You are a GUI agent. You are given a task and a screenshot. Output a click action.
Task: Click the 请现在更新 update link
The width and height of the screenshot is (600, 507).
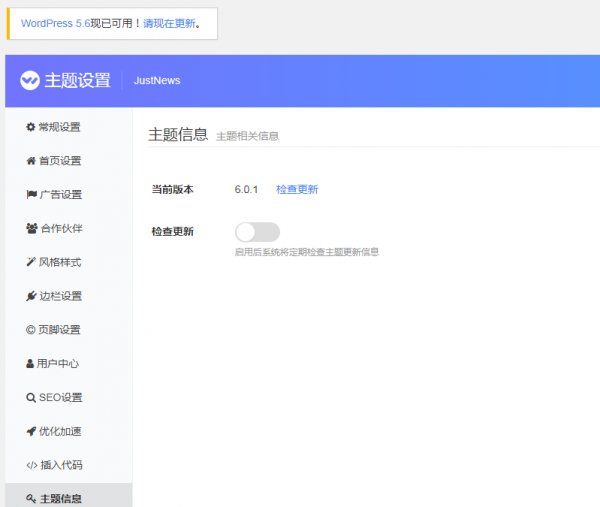pyautogui.click(x=168, y=23)
